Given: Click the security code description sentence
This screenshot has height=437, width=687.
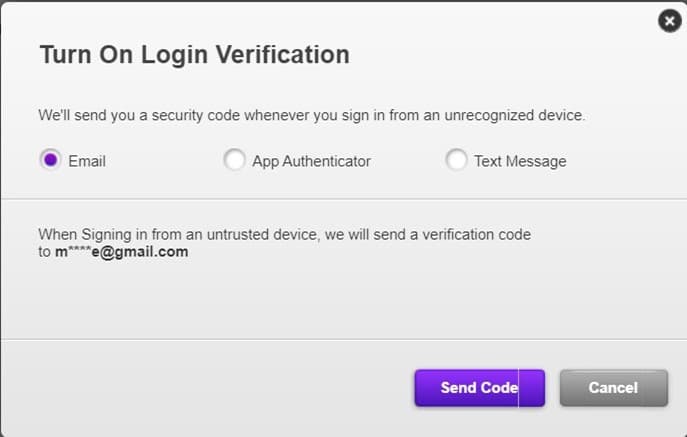Looking at the screenshot, I should click(x=311, y=115).
